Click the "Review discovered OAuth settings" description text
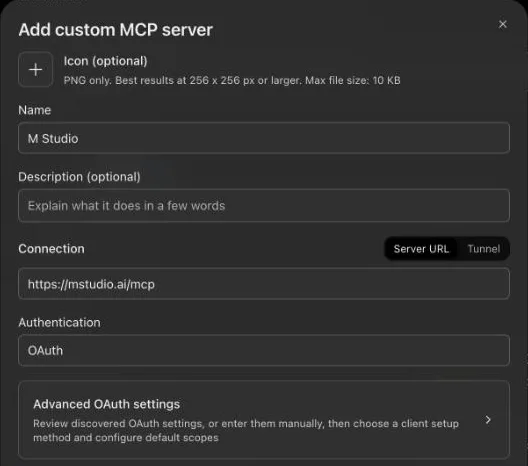The height and width of the screenshot is (466, 528). pos(246,430)
